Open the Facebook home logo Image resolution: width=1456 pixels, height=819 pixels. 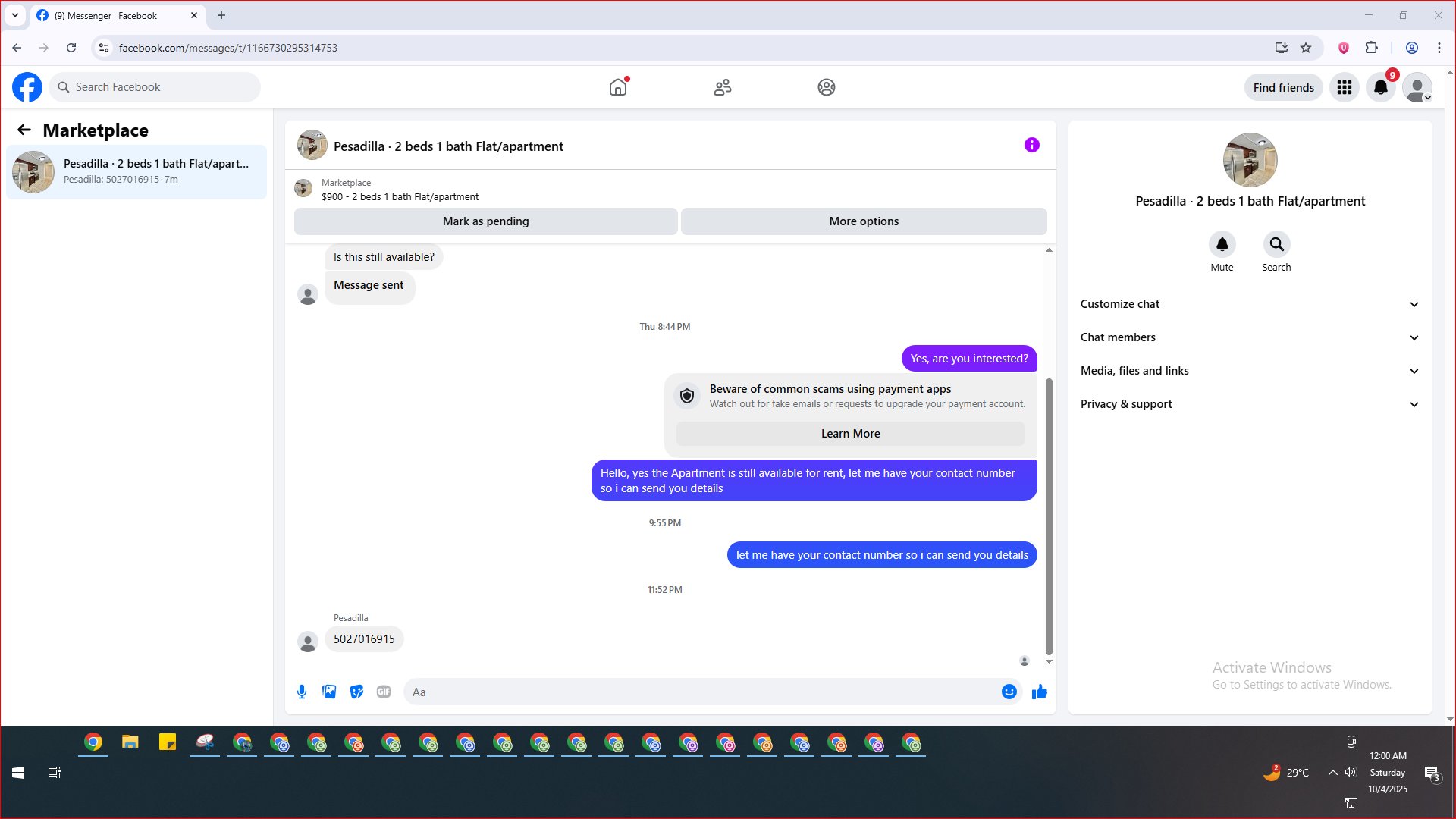click(x=27, y=87)
